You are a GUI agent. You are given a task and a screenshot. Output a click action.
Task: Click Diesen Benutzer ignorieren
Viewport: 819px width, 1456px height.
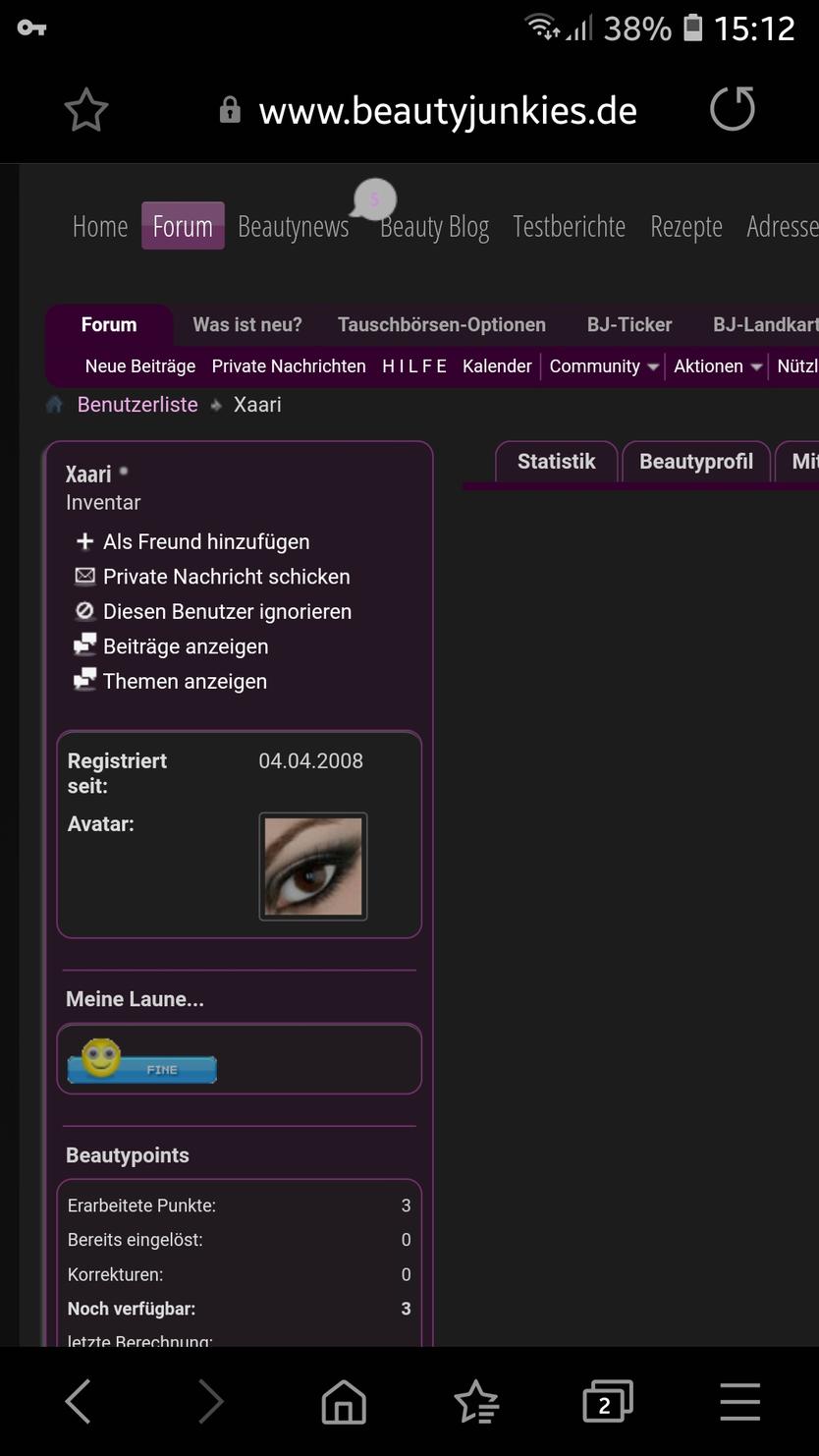(x=227, y=612)
